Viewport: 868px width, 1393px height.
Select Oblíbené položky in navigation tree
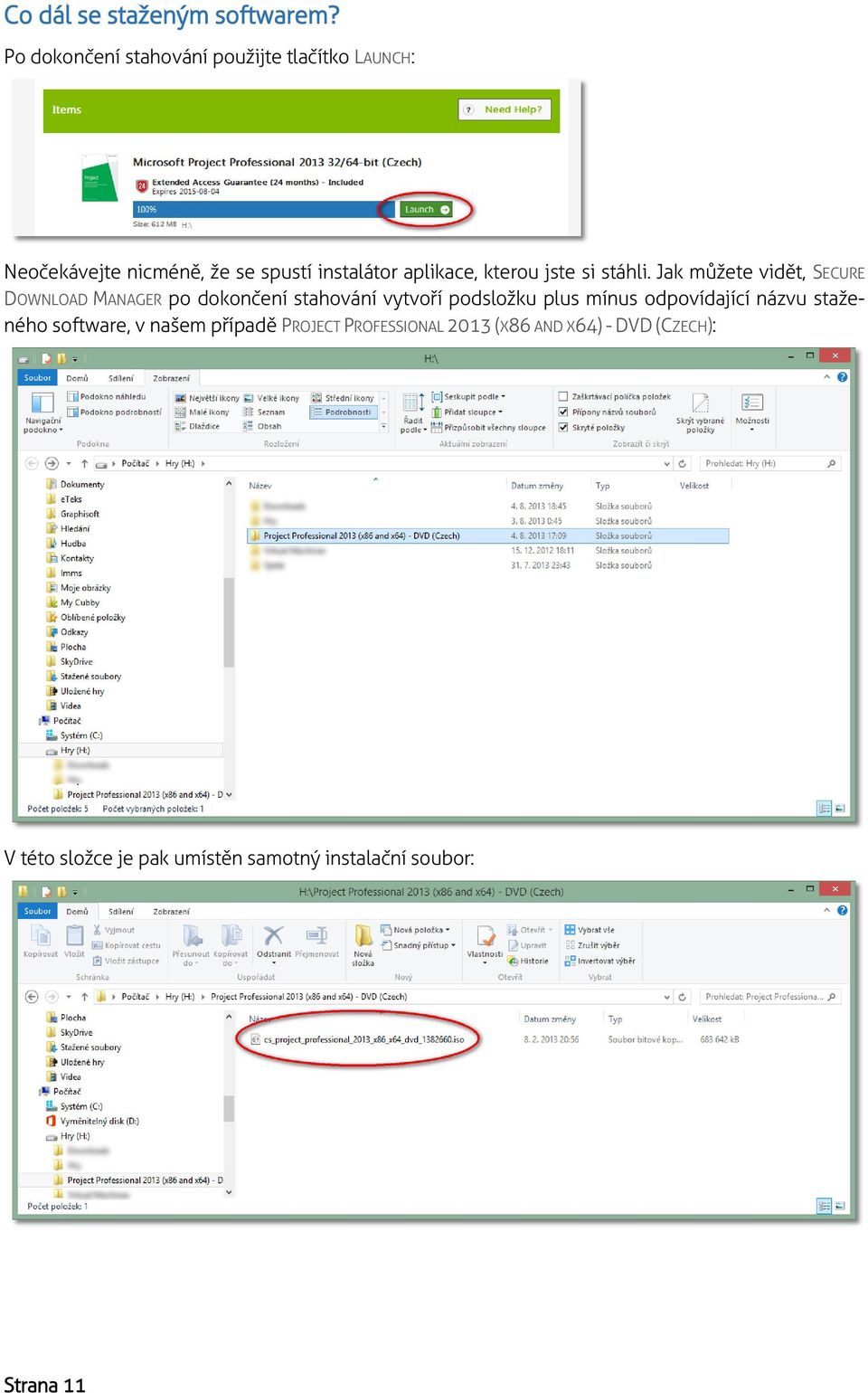coord(92,617)
